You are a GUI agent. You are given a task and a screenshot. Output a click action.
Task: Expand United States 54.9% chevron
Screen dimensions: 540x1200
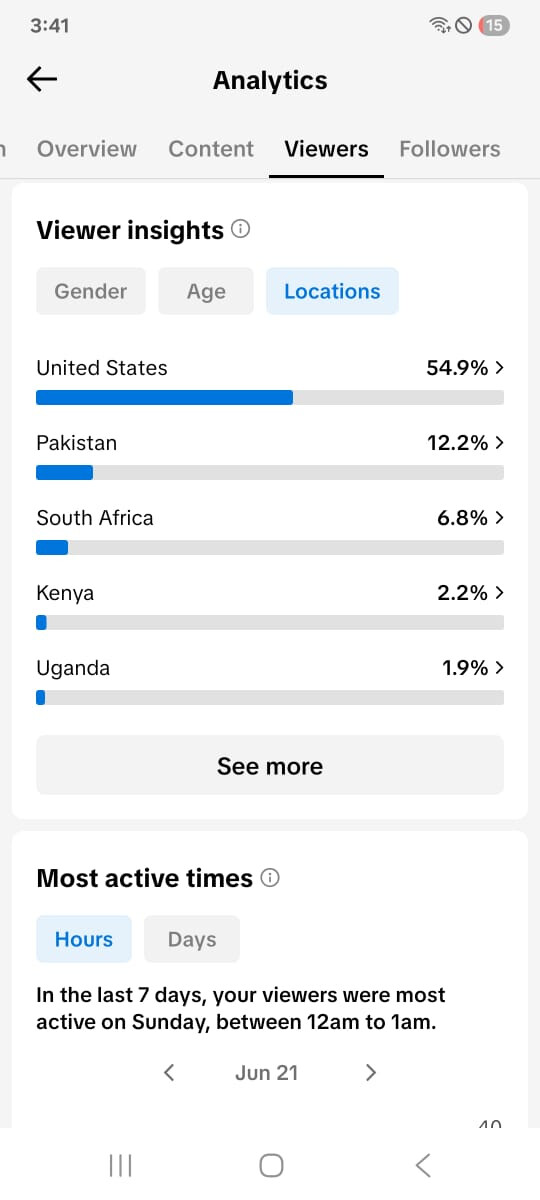(499, 368)
